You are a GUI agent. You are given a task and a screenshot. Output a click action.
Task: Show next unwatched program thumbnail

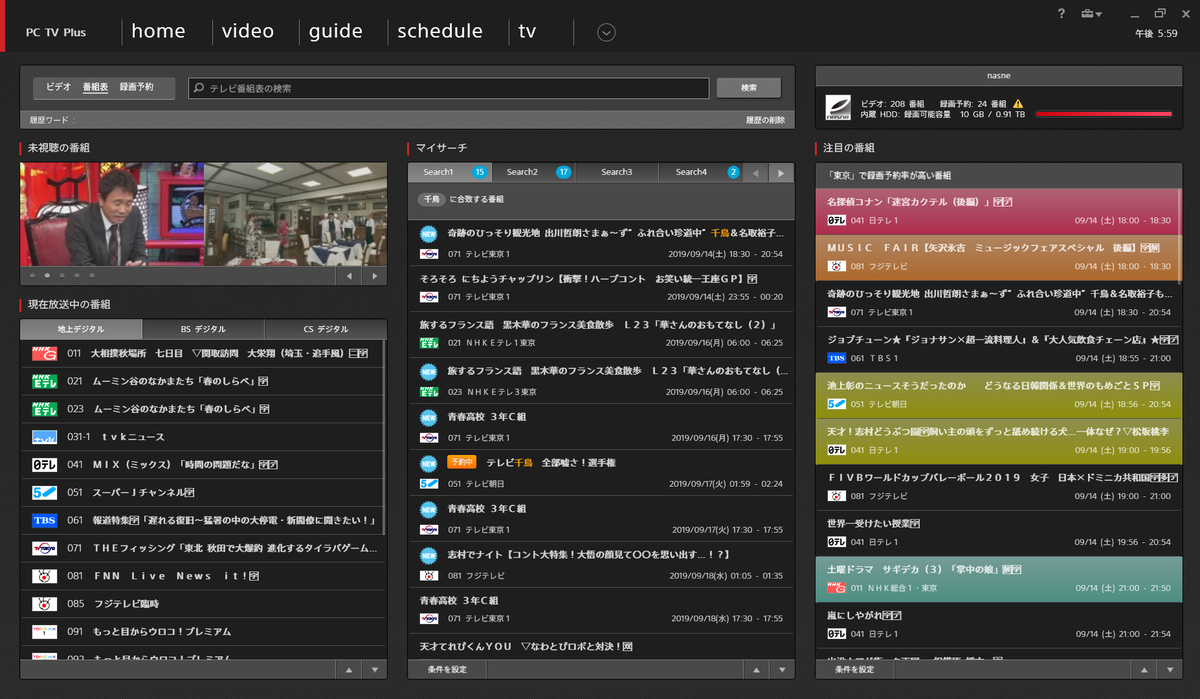[x=375, y=275]
